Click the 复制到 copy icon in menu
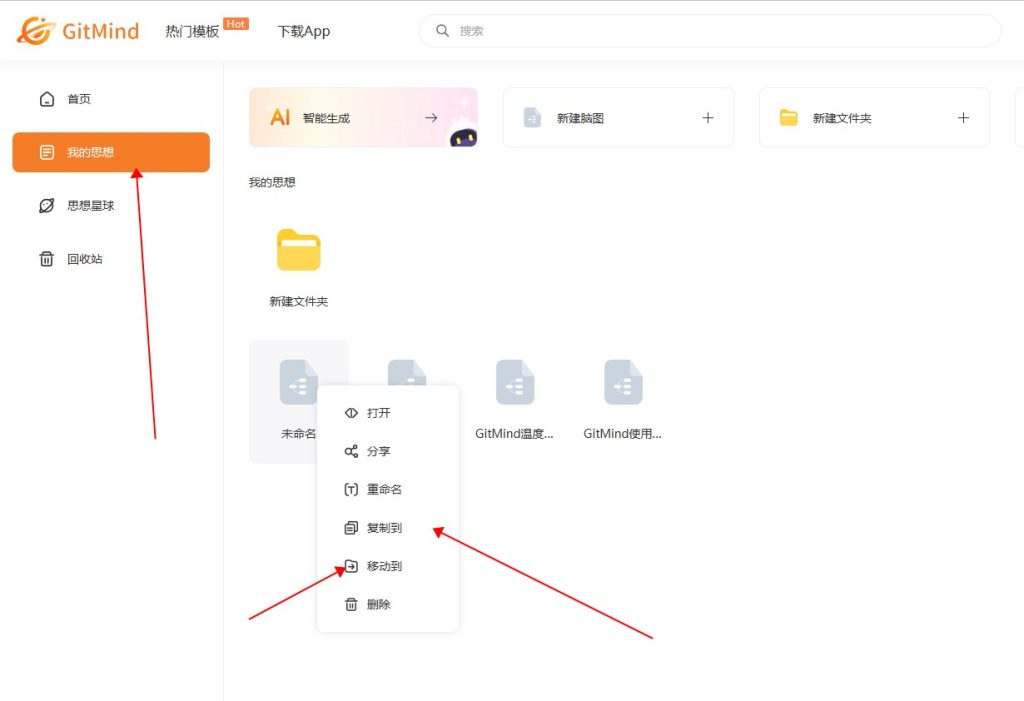The width and height of the screenshot is (1024, 701). (x=351, y=528)
